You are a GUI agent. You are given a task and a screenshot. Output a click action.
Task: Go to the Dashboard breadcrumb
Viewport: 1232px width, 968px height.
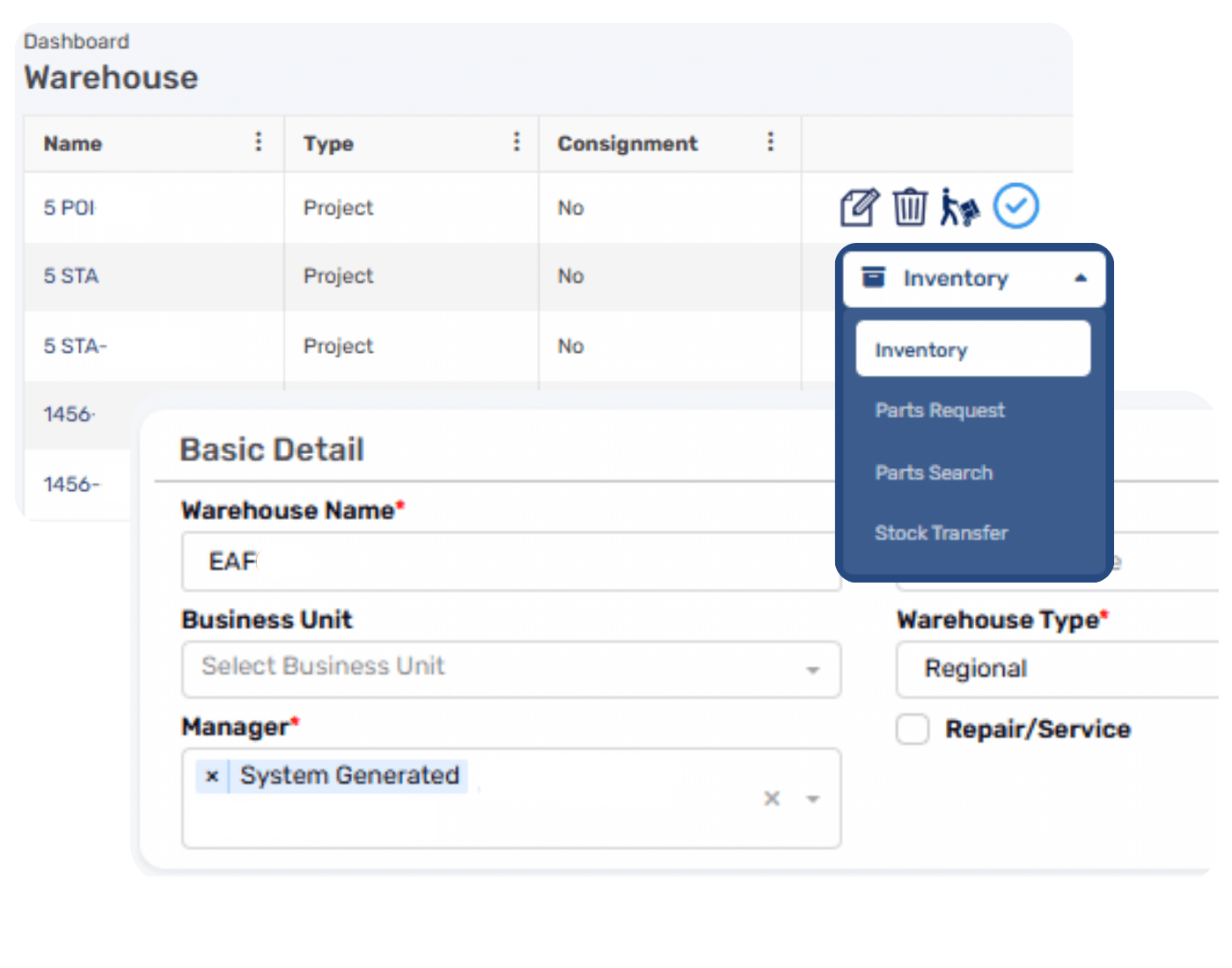pos(77,41)
